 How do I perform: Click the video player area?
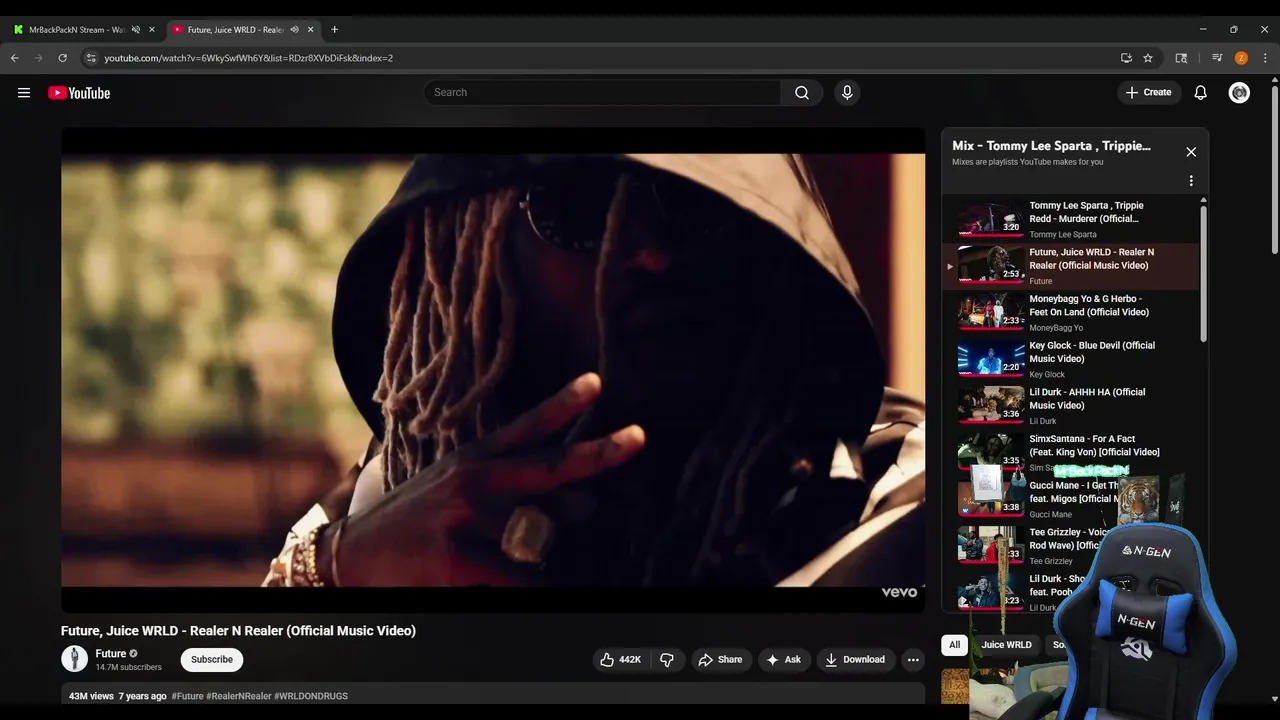[x=493, y=370]
